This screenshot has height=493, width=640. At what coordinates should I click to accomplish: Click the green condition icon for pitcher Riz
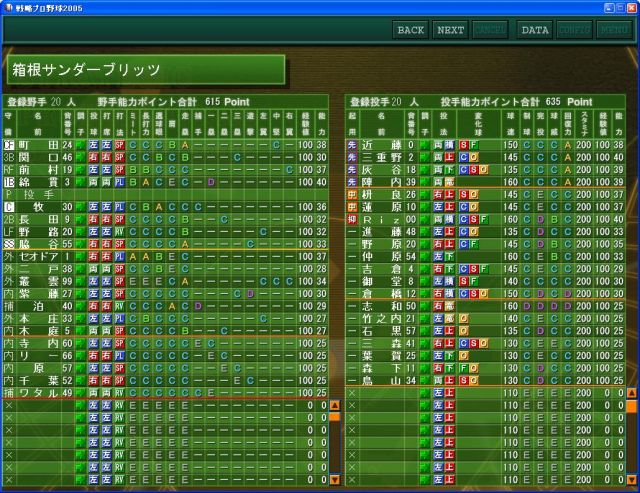coord(424,220)
